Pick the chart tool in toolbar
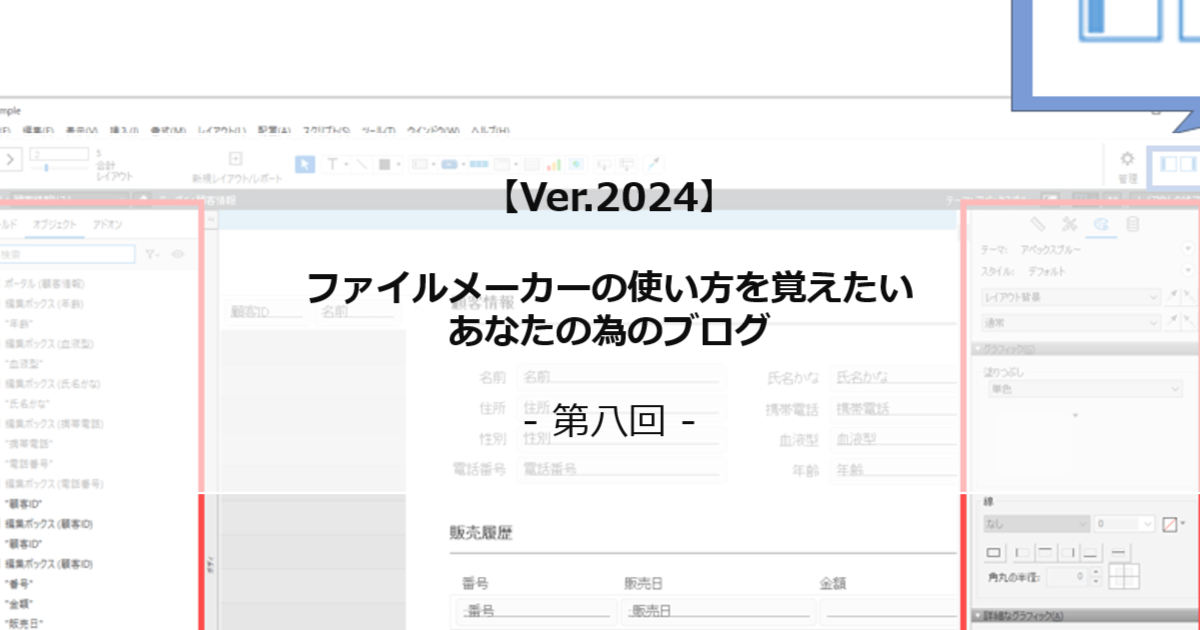Screen dimensions: 1200x630 [552, 164]
